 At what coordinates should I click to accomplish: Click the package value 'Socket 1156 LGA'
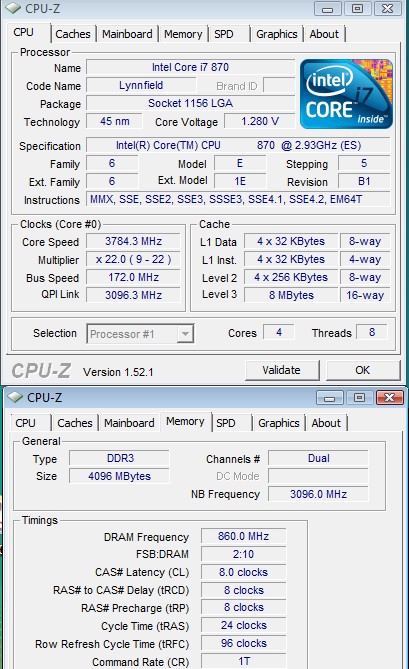pyautogui.click(x=190, y=103)
